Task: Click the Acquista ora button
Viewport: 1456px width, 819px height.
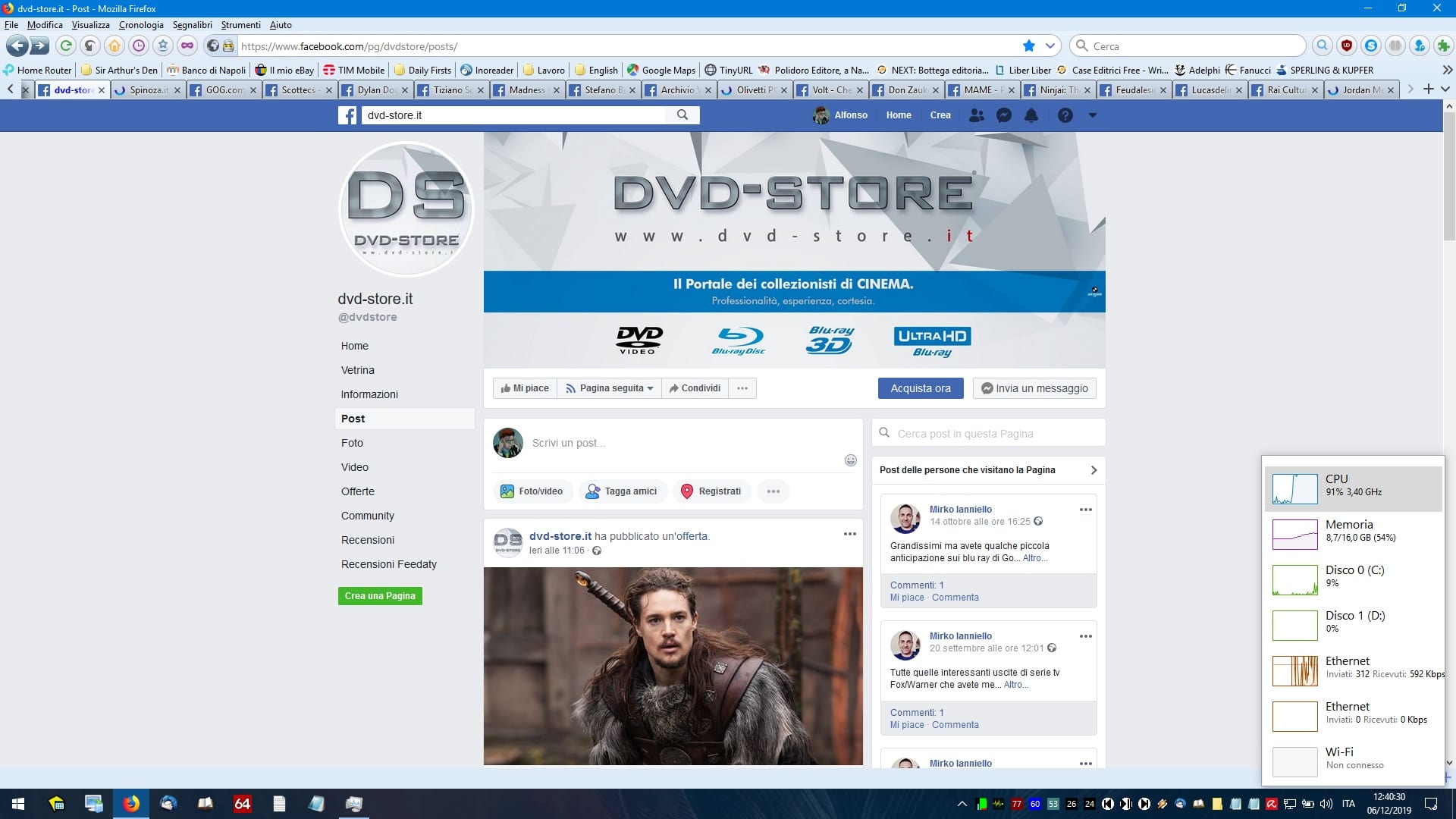Action: coord(920,388)
